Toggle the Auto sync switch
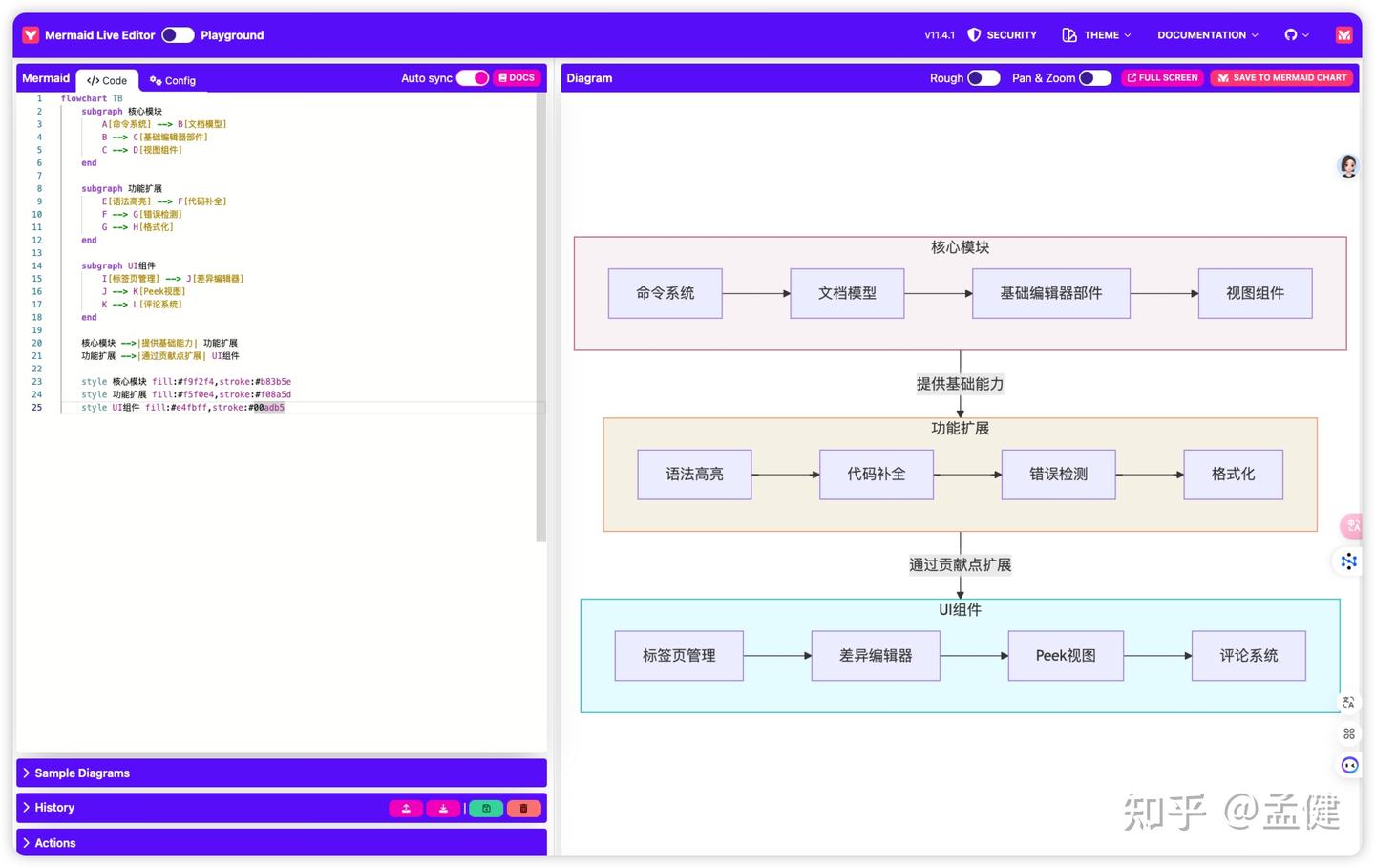Image resolution: width=1375 pixels, height=868 pixels. pos(473,77)
